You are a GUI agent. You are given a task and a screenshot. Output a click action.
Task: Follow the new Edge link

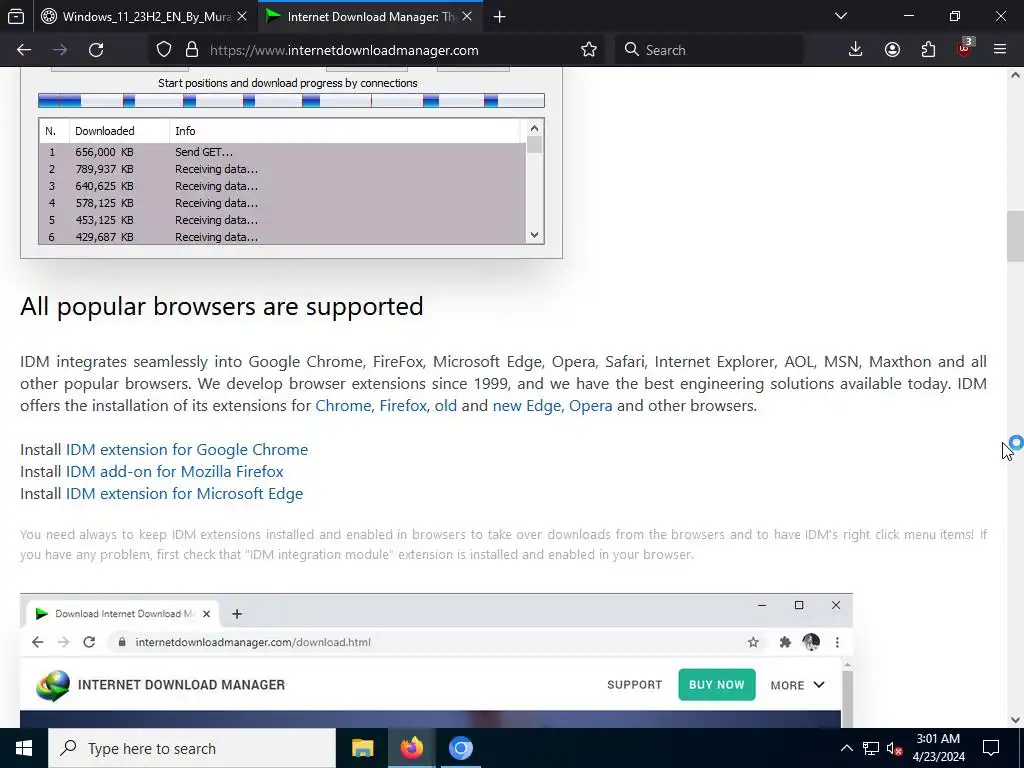click(526, 406)
